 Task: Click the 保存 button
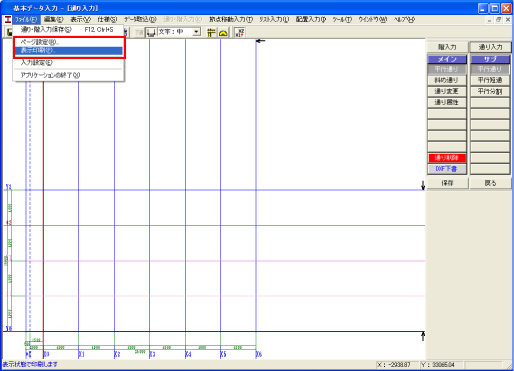pyautogui.click(x=447, y=183)
